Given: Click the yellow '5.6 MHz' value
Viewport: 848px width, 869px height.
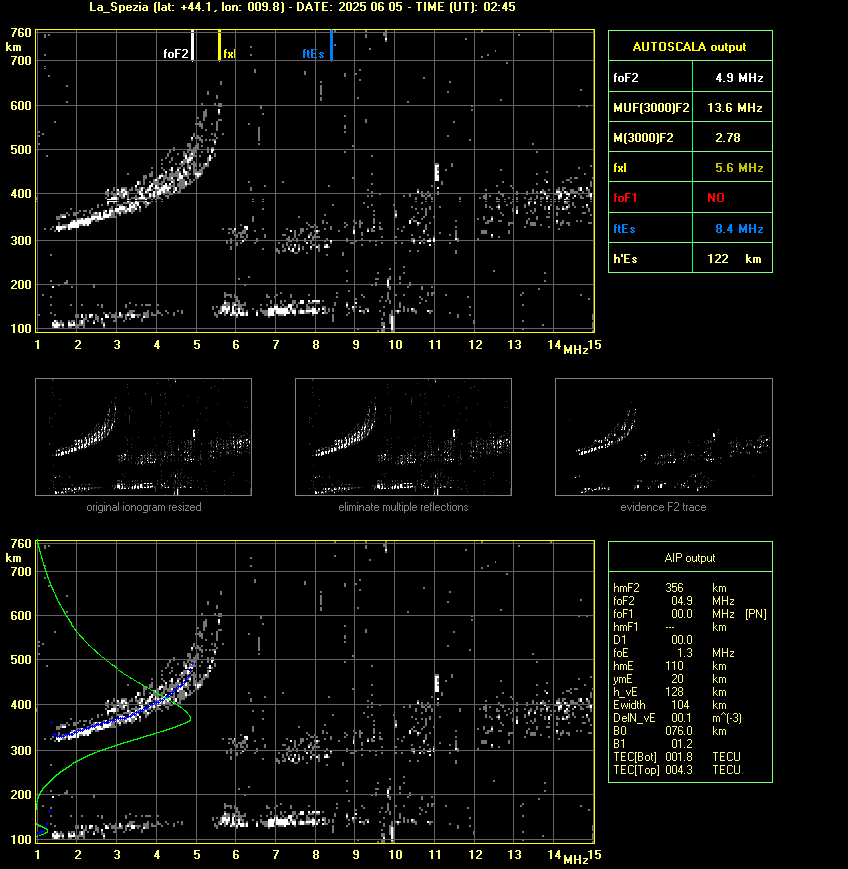Looking at the screenshot, I should point(739,168).
